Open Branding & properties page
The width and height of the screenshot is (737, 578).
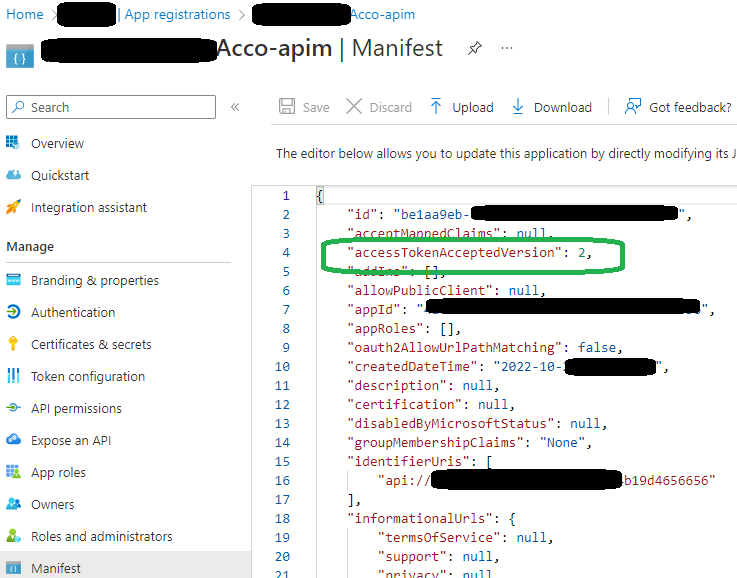tap(95, 281)
